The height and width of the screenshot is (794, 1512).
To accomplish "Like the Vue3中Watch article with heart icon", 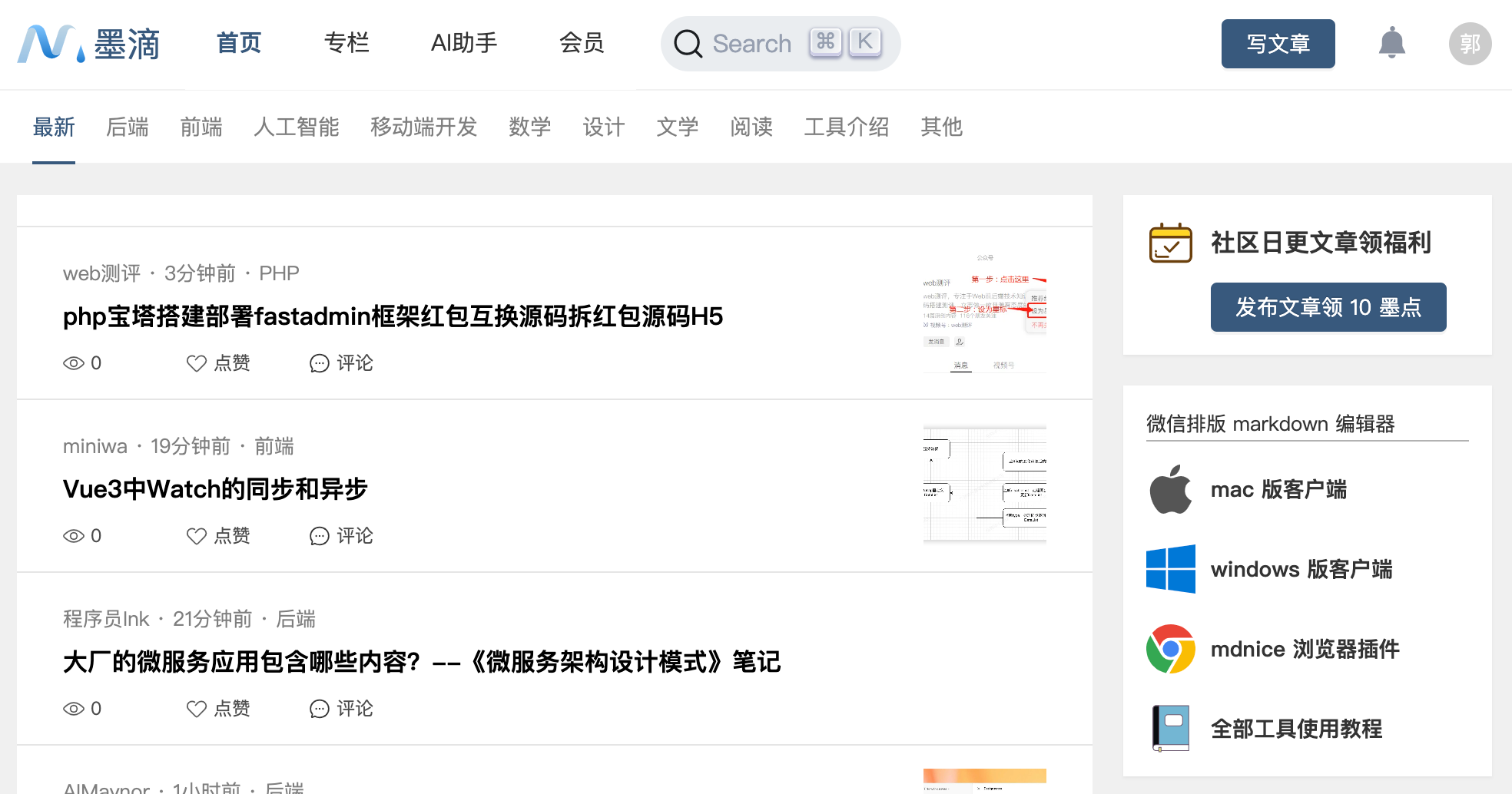I will pos(197,536).
